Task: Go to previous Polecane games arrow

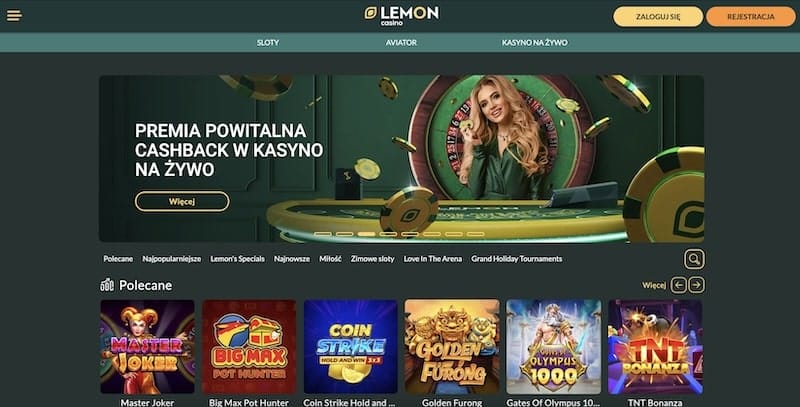Action: click(x=679, y=285)
